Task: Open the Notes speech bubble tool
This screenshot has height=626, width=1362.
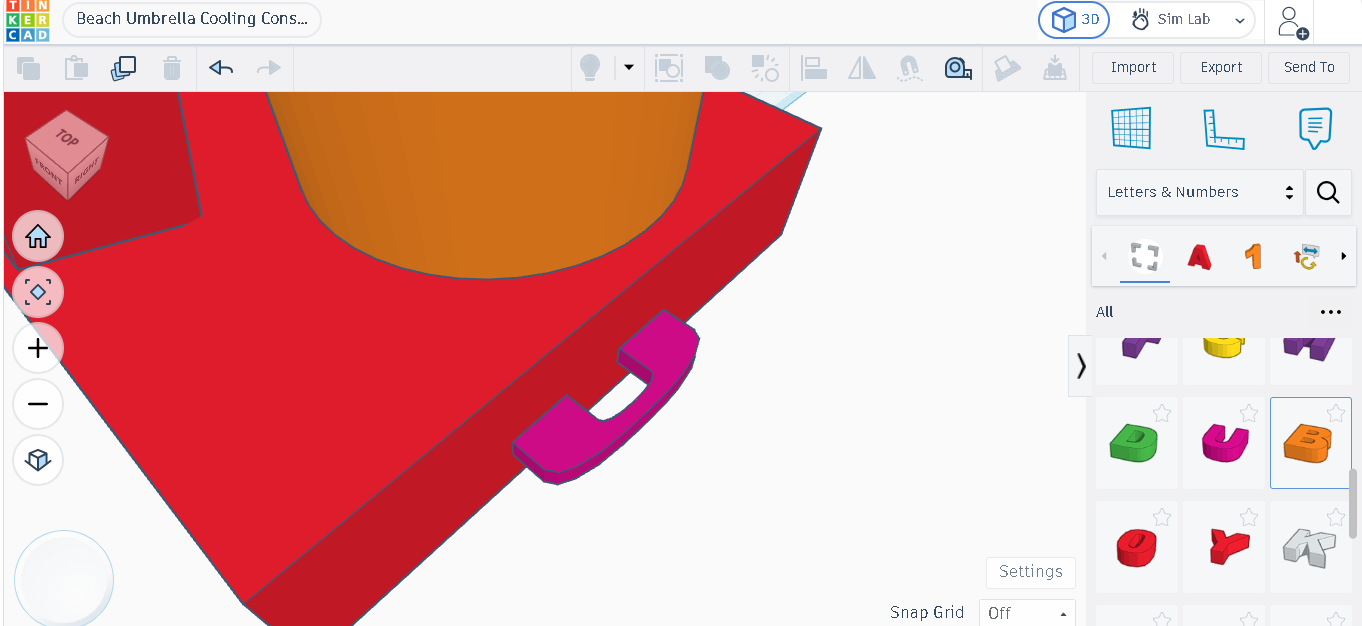Action: [1315, 129]
